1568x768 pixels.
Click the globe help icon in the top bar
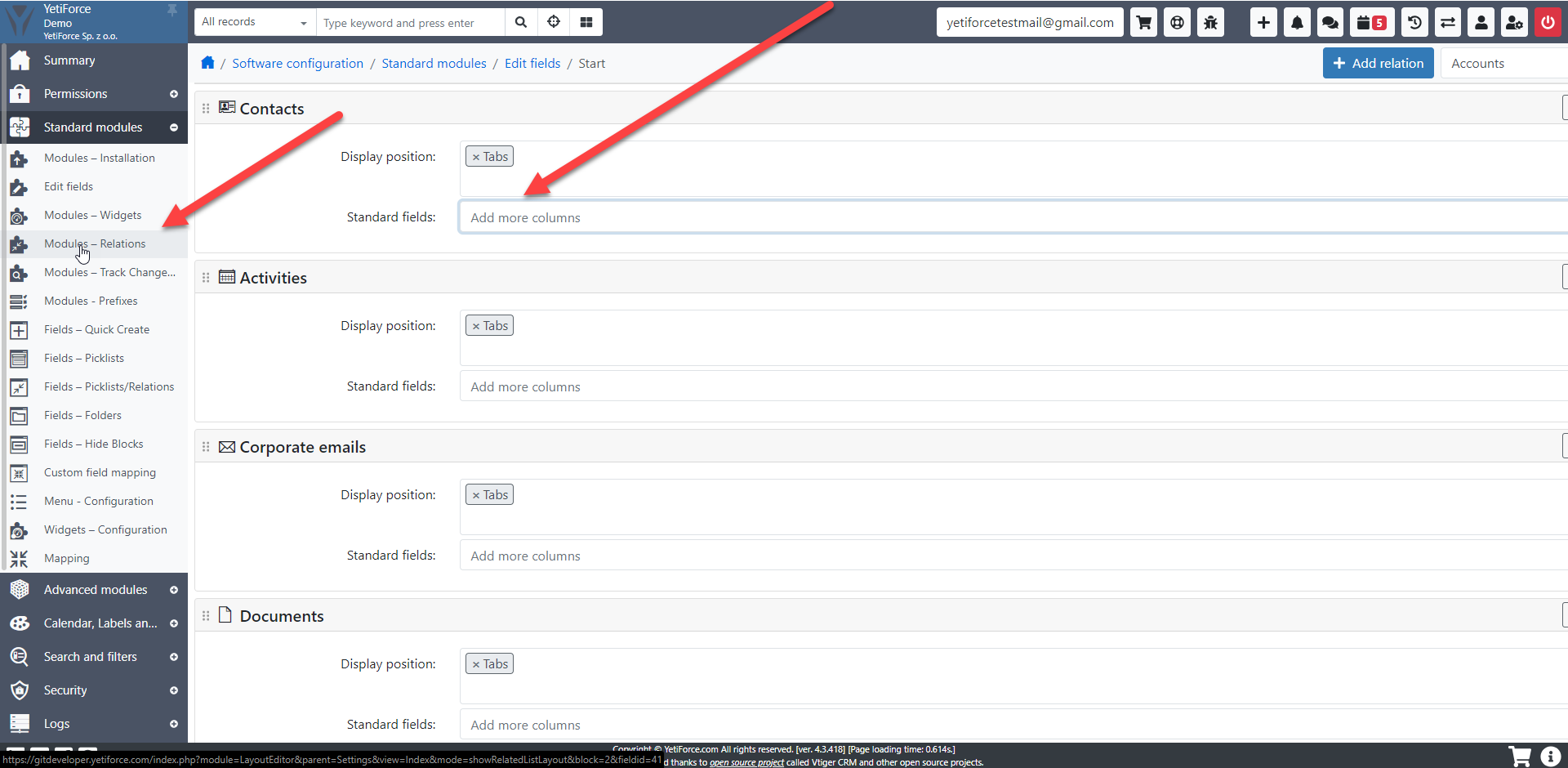coord(1177,22)
